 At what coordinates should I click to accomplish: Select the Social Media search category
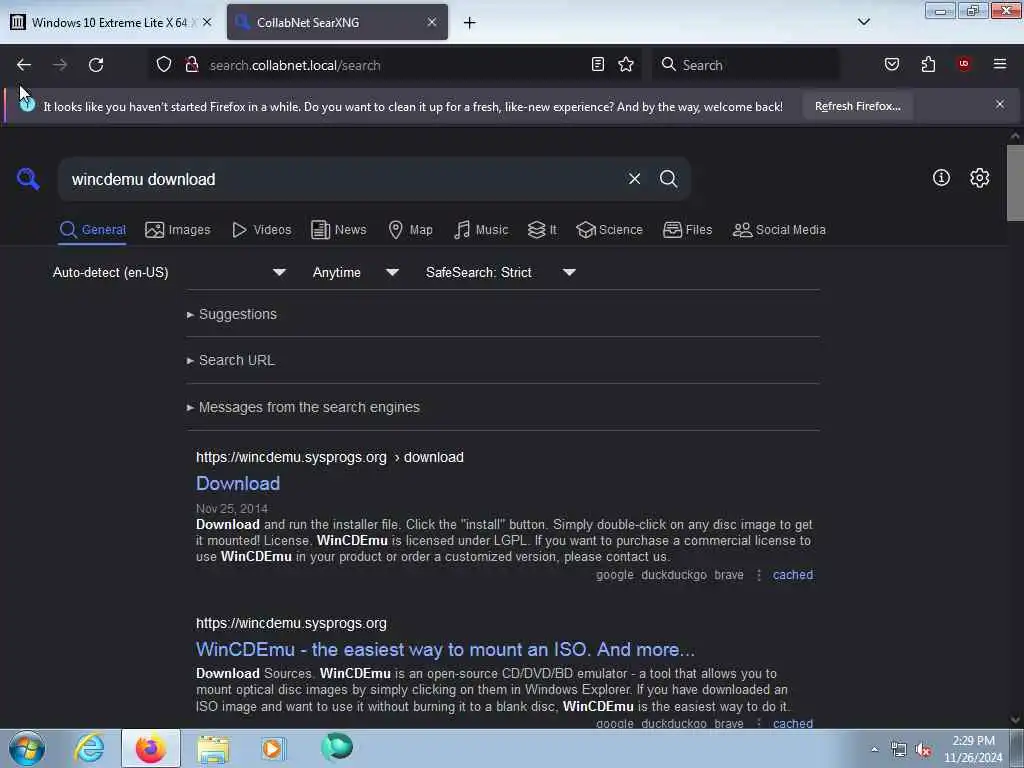779,230
